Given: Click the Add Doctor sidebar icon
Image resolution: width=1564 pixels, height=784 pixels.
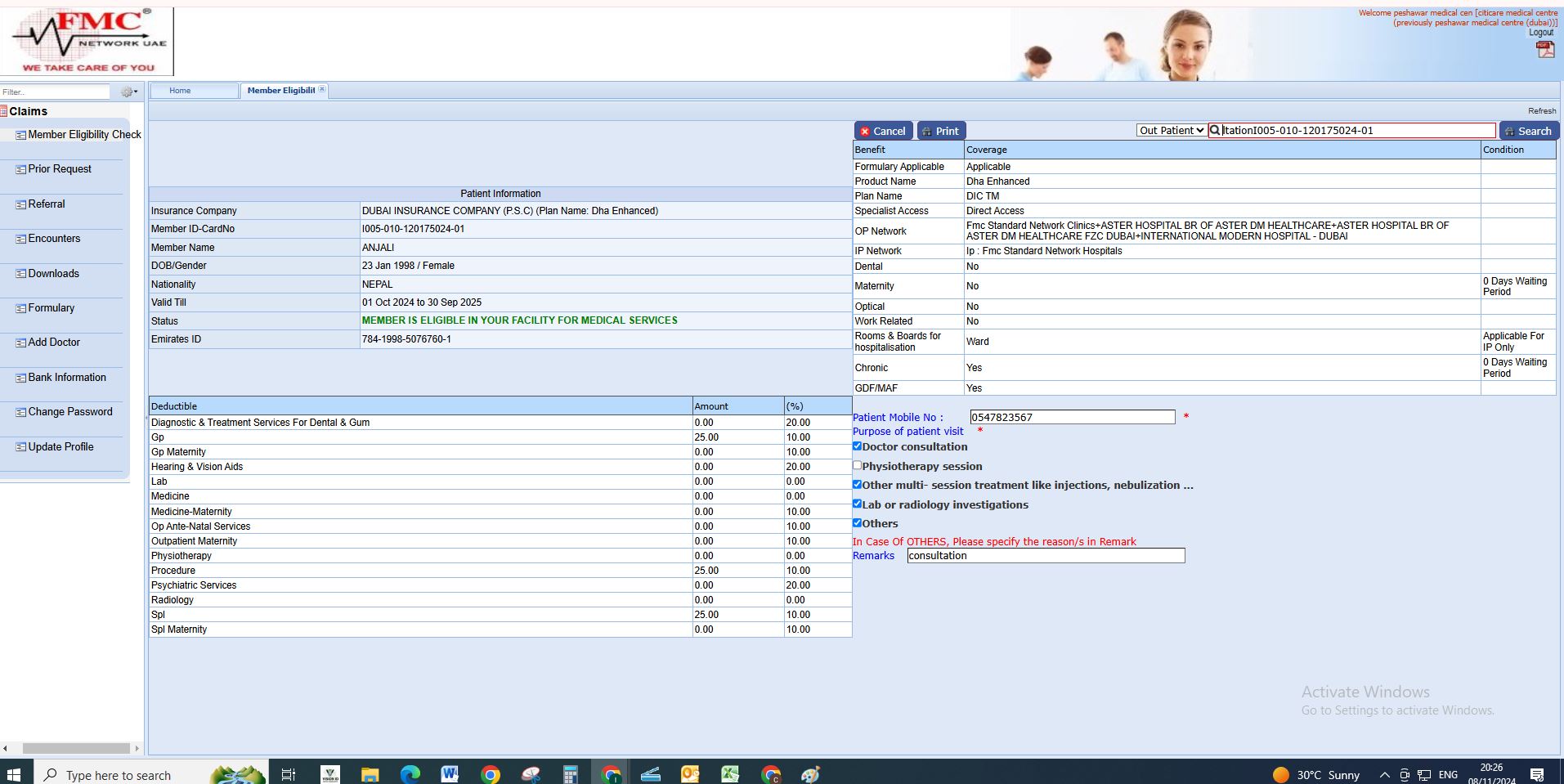Looking at the screenshot, I should (x=21, y=343).
